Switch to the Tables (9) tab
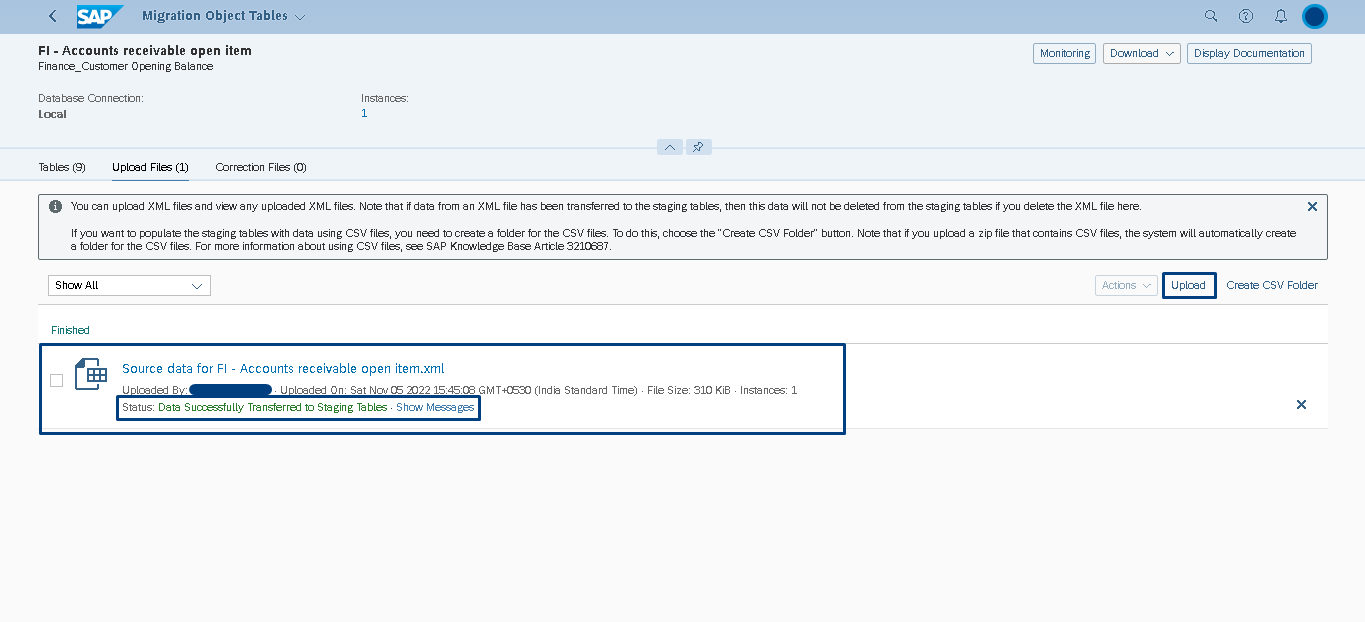The image size is (1365, 622). tap(62, 167)
